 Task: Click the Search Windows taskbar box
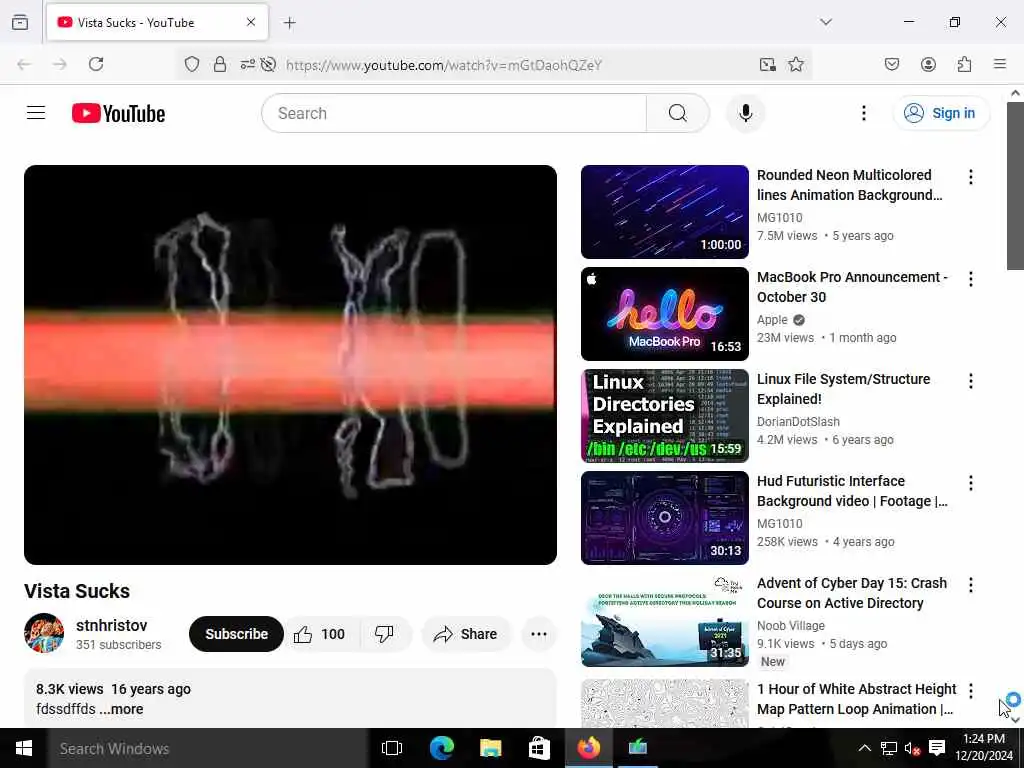(x=207, y=748)
